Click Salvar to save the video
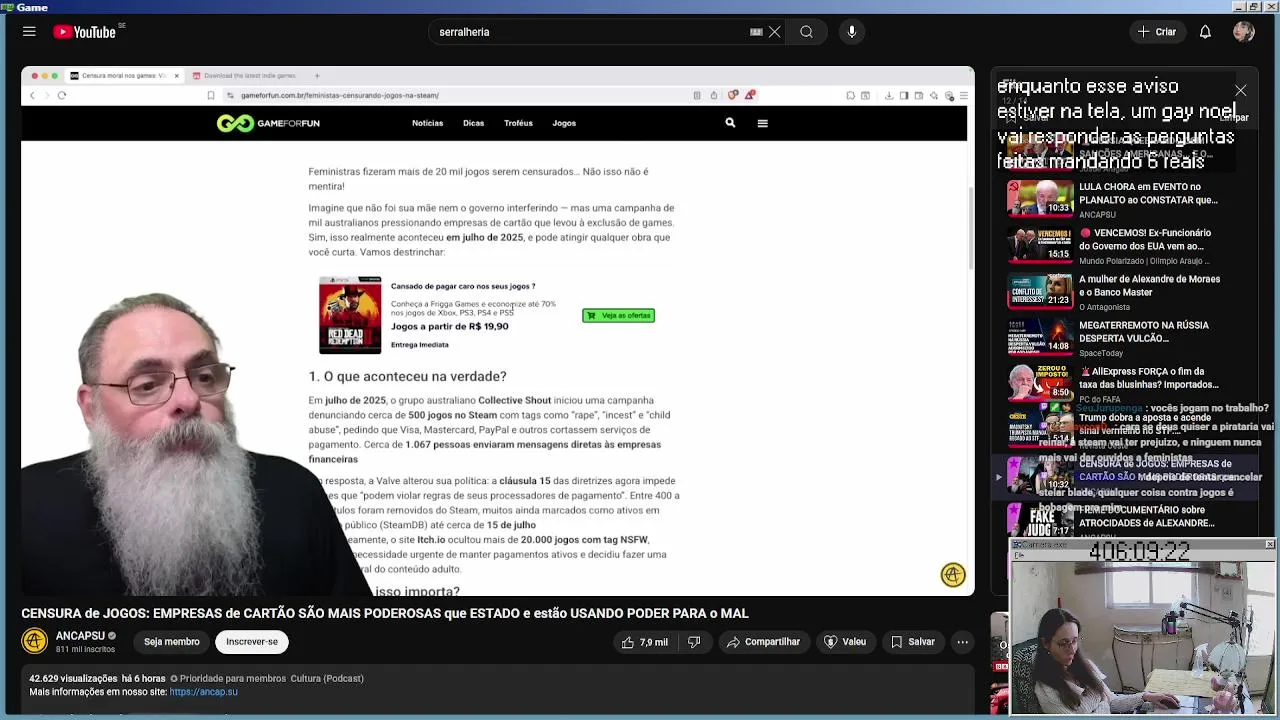The width and height of the screenshot is (1280, 720). click(x=912, y=642)
